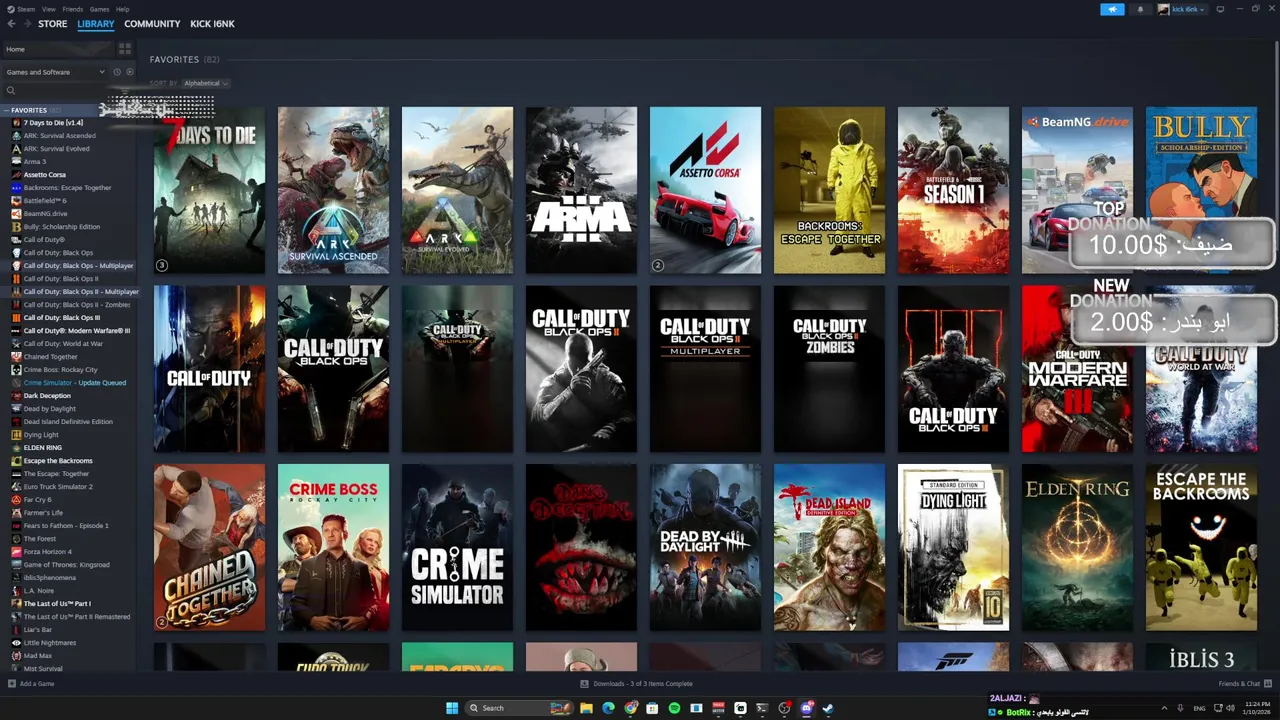Click the ENG language indicator

(x=1198, y=708)
